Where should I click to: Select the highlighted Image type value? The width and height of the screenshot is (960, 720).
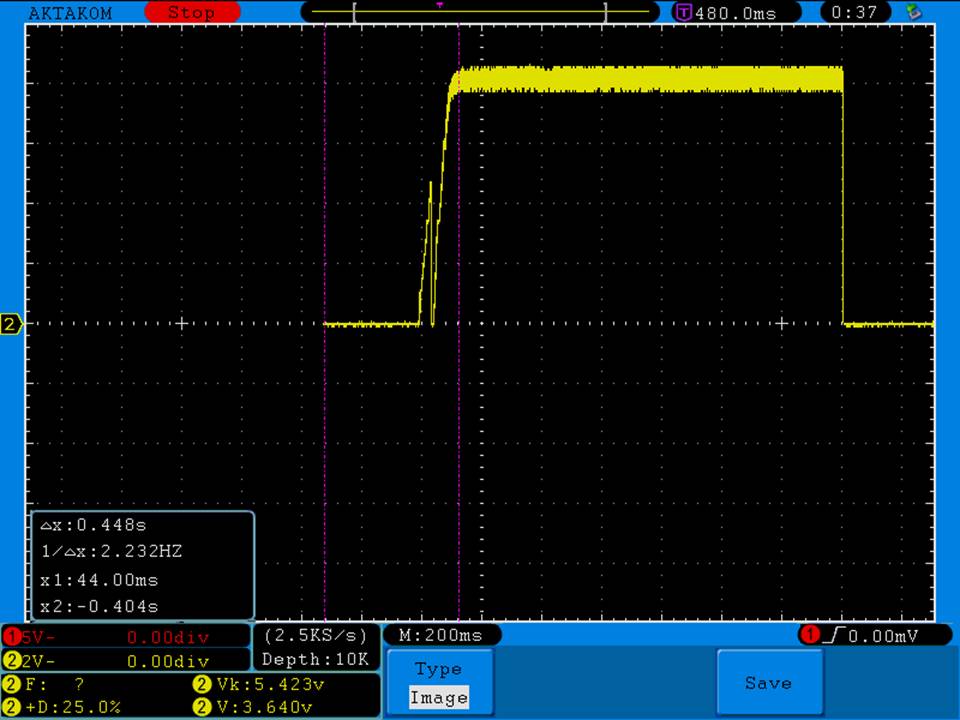click(438, 698)
